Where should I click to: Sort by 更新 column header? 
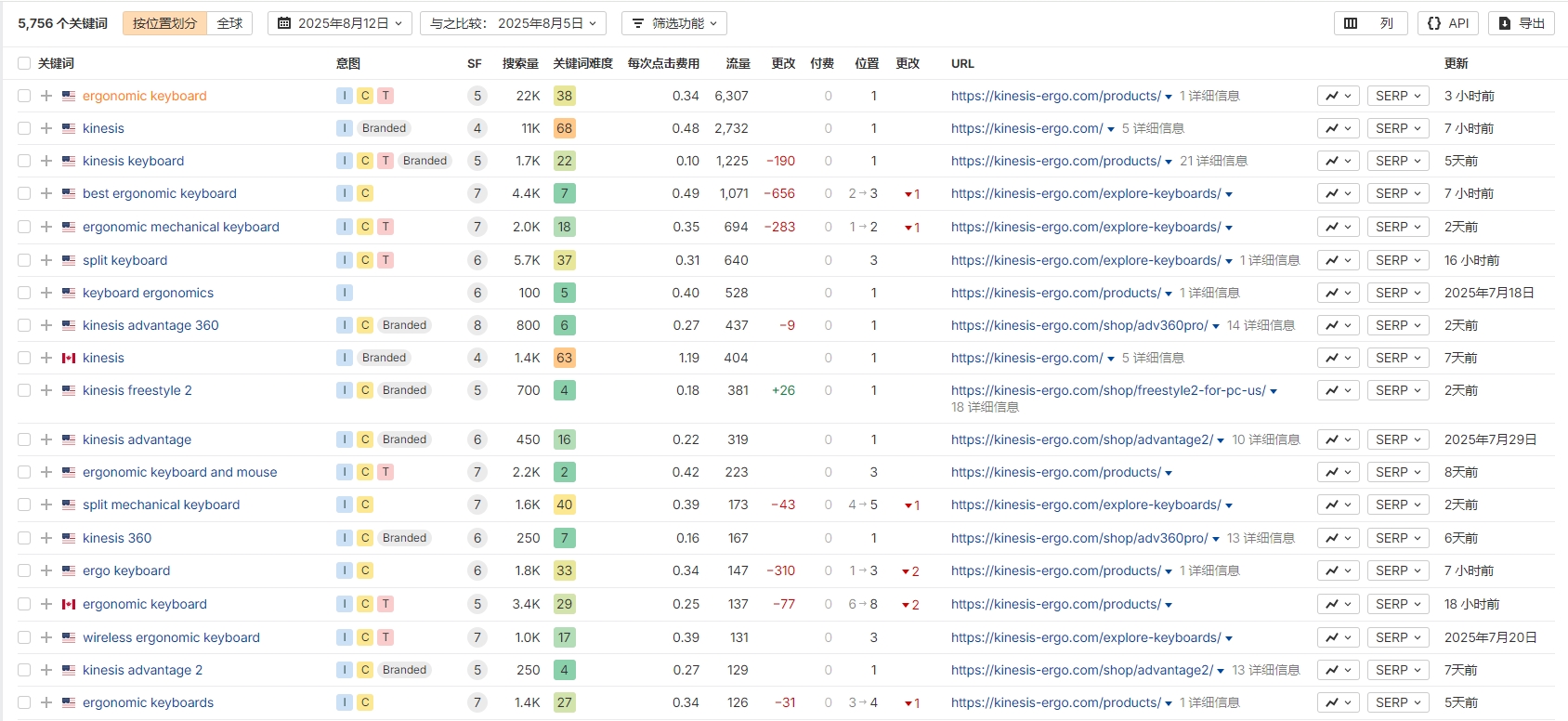click(x=1456, y=63)
